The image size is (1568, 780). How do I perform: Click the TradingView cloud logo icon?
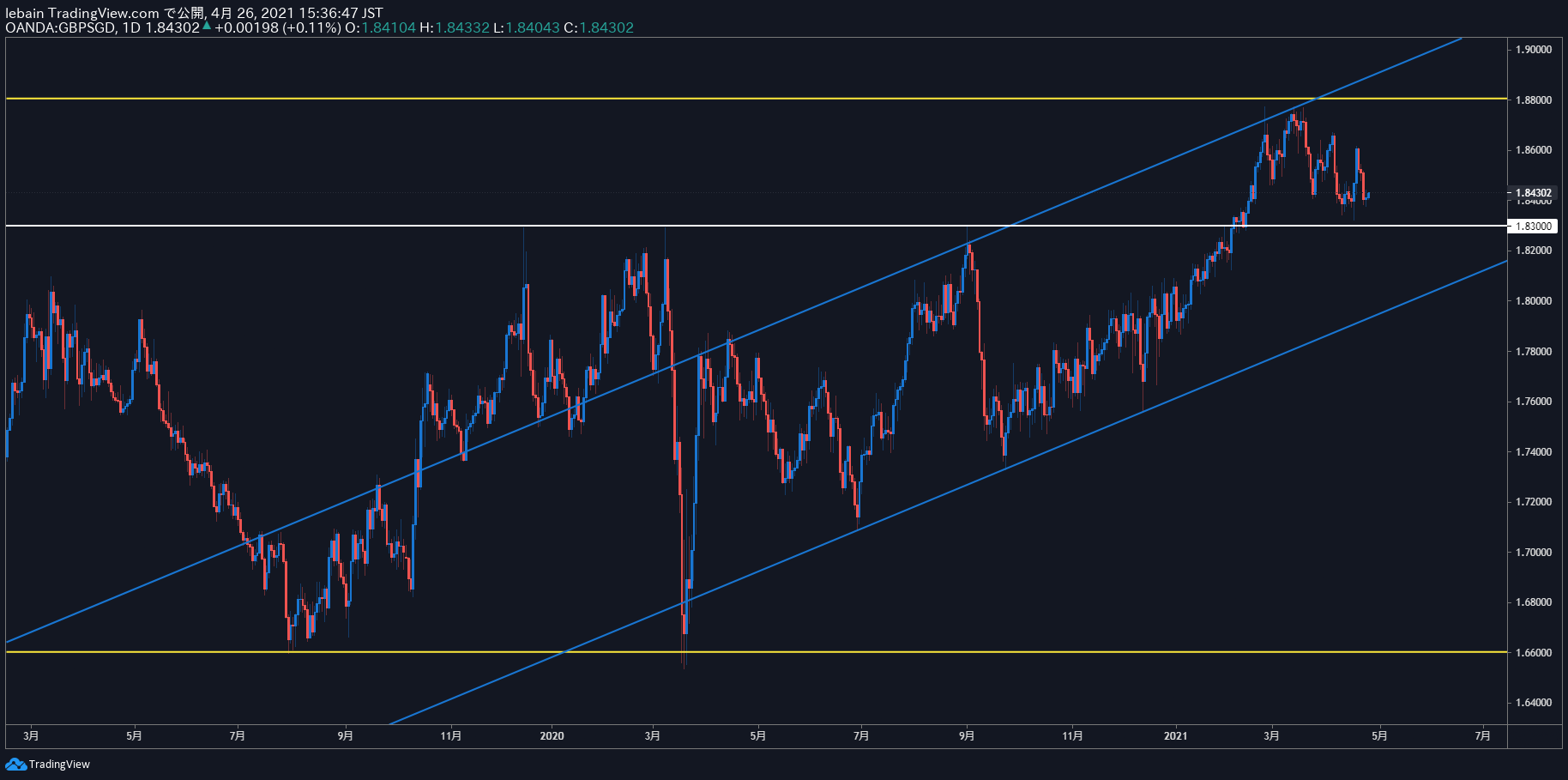click(x=15, y=764)
